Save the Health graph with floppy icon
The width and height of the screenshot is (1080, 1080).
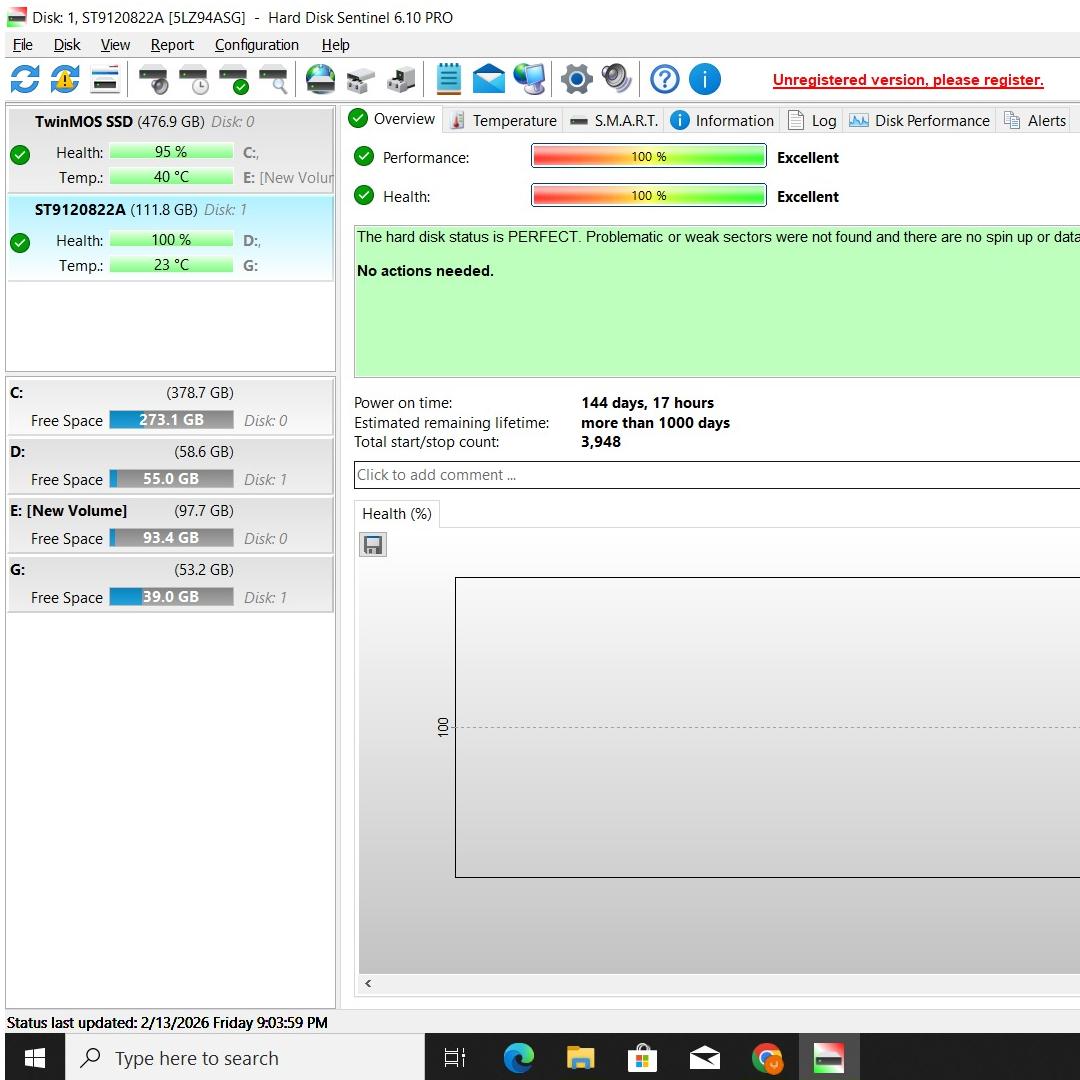(373, 545)
